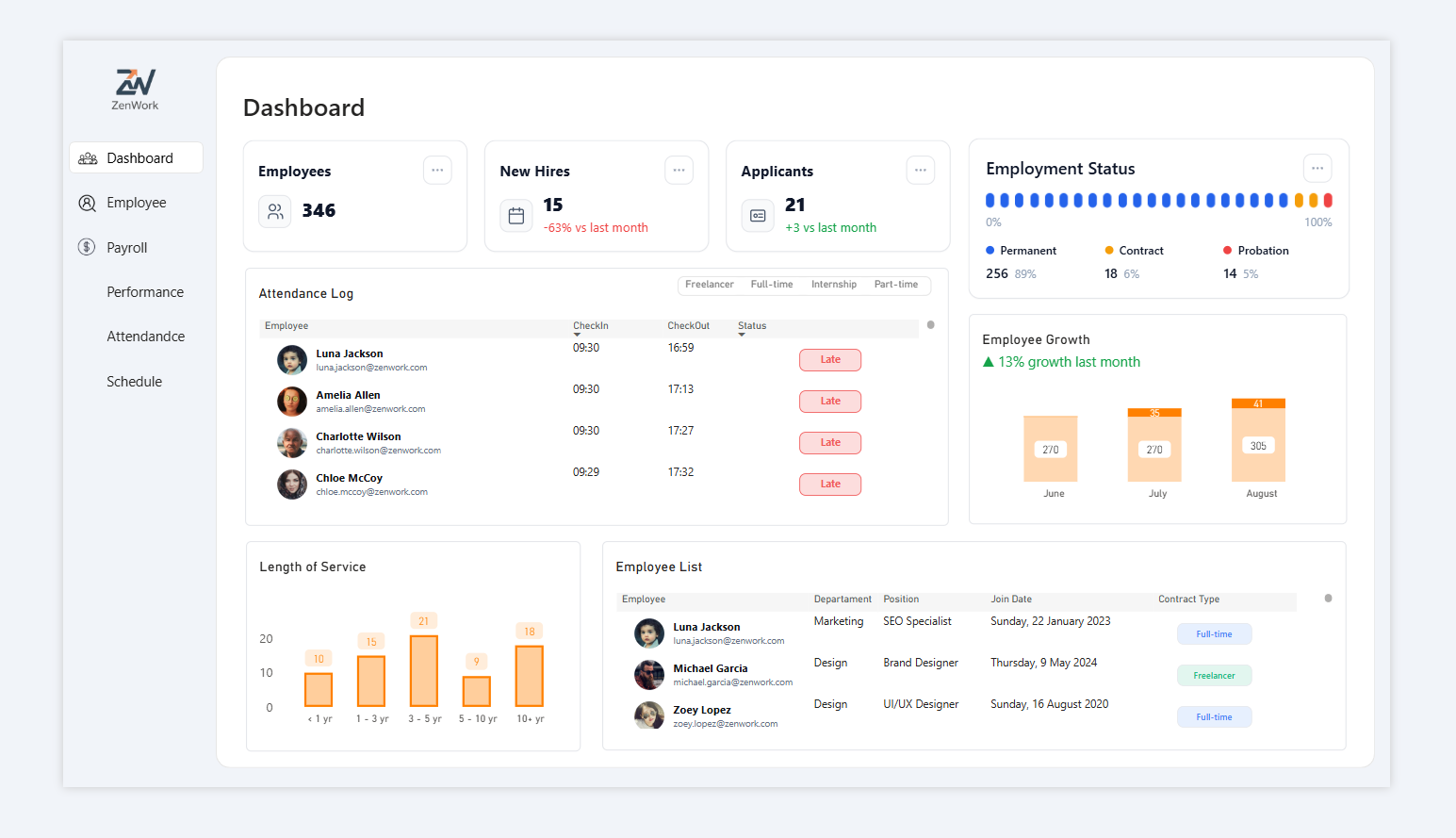Select the Dashboard sidebar icon
Image resolution: width=1456 pixels, height=838 pixels.
[88, 157]
